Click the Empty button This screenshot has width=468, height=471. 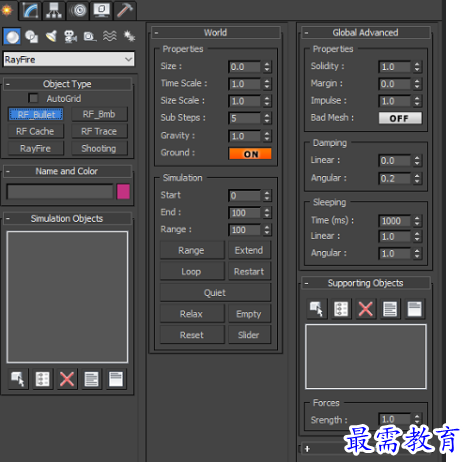pyautogui.click(x=249, y=314)
